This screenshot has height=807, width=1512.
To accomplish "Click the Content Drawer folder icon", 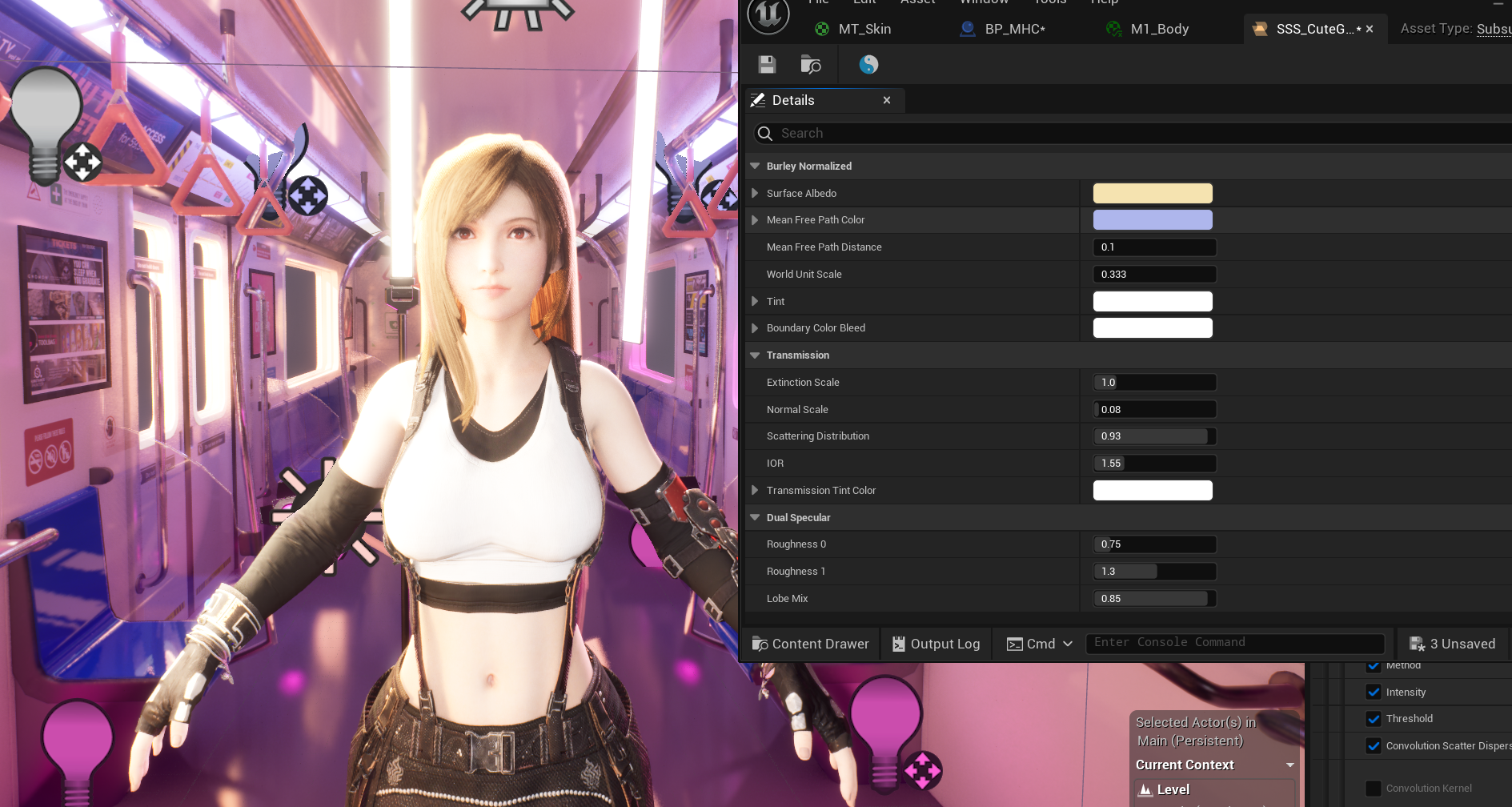I will [x=760, y=644].
